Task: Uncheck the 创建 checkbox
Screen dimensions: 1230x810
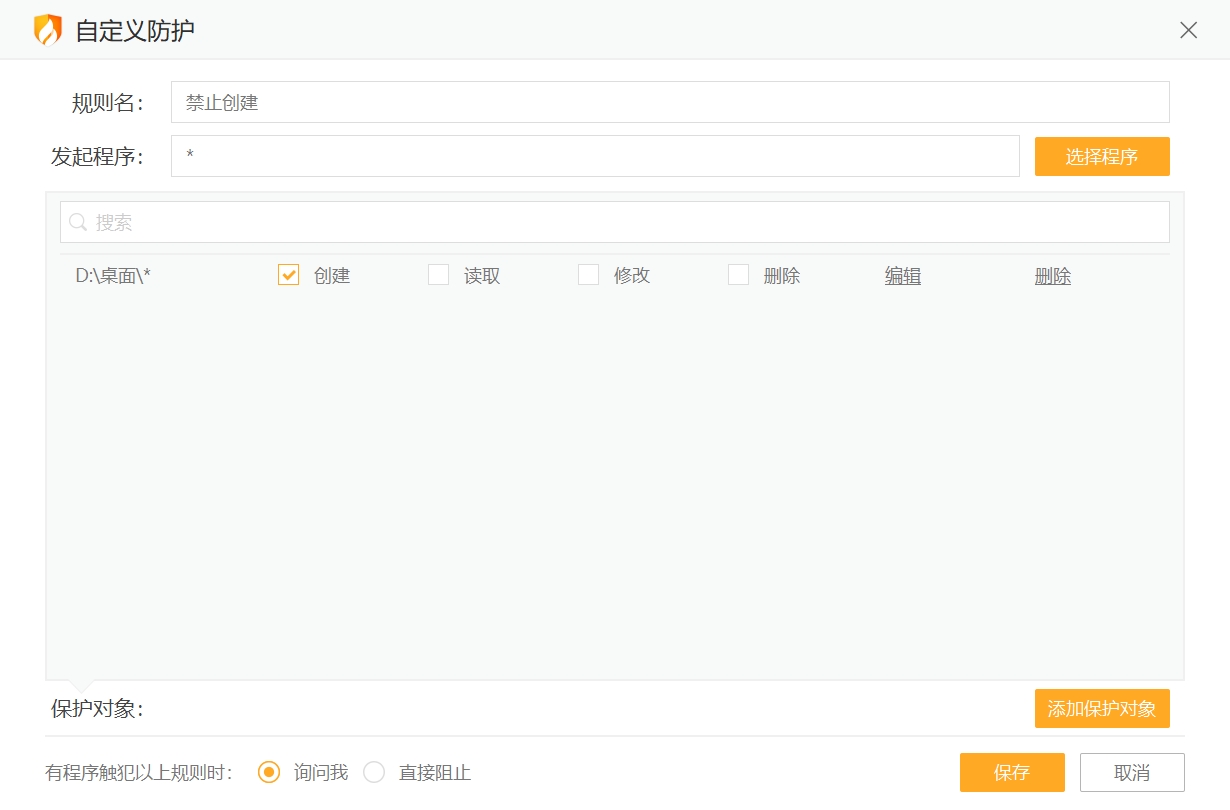Action: point(288,274)
